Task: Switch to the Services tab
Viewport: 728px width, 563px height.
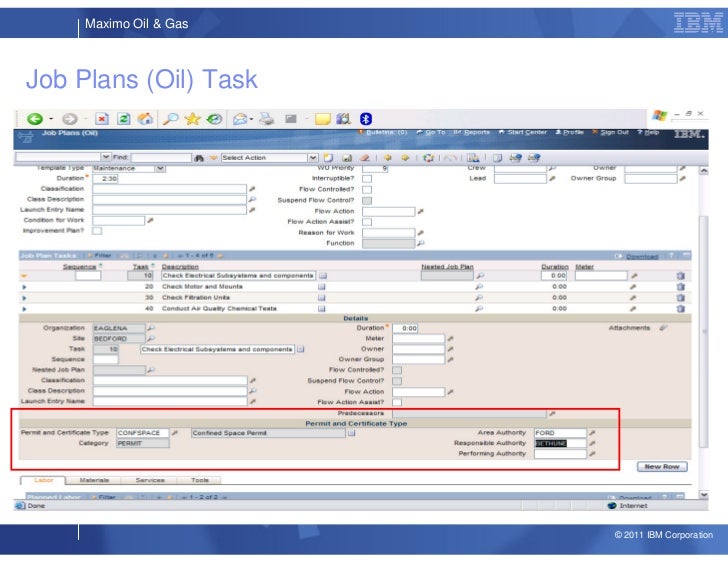Action: pos(150,480)
